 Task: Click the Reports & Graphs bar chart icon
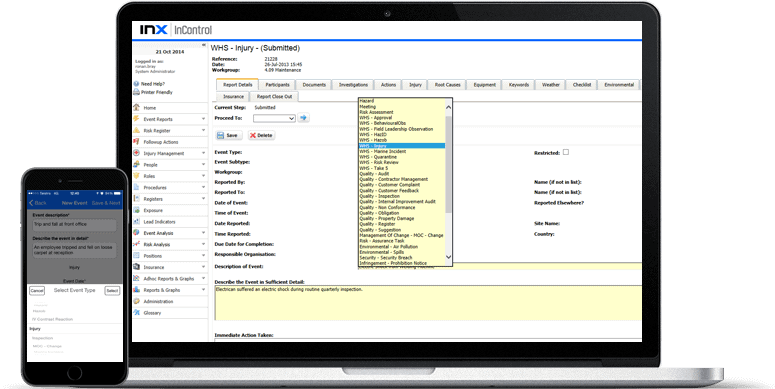coord(137,290)
